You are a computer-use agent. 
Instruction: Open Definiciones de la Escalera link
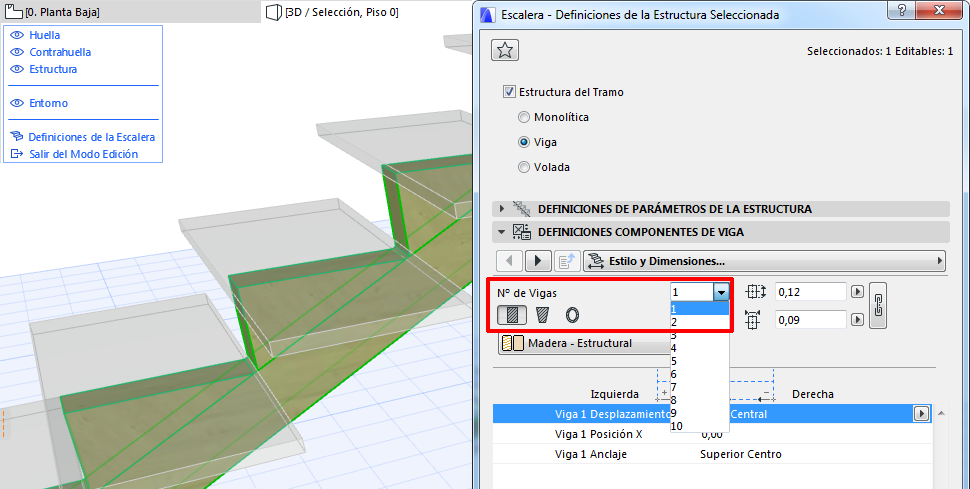tap(92, 137)
